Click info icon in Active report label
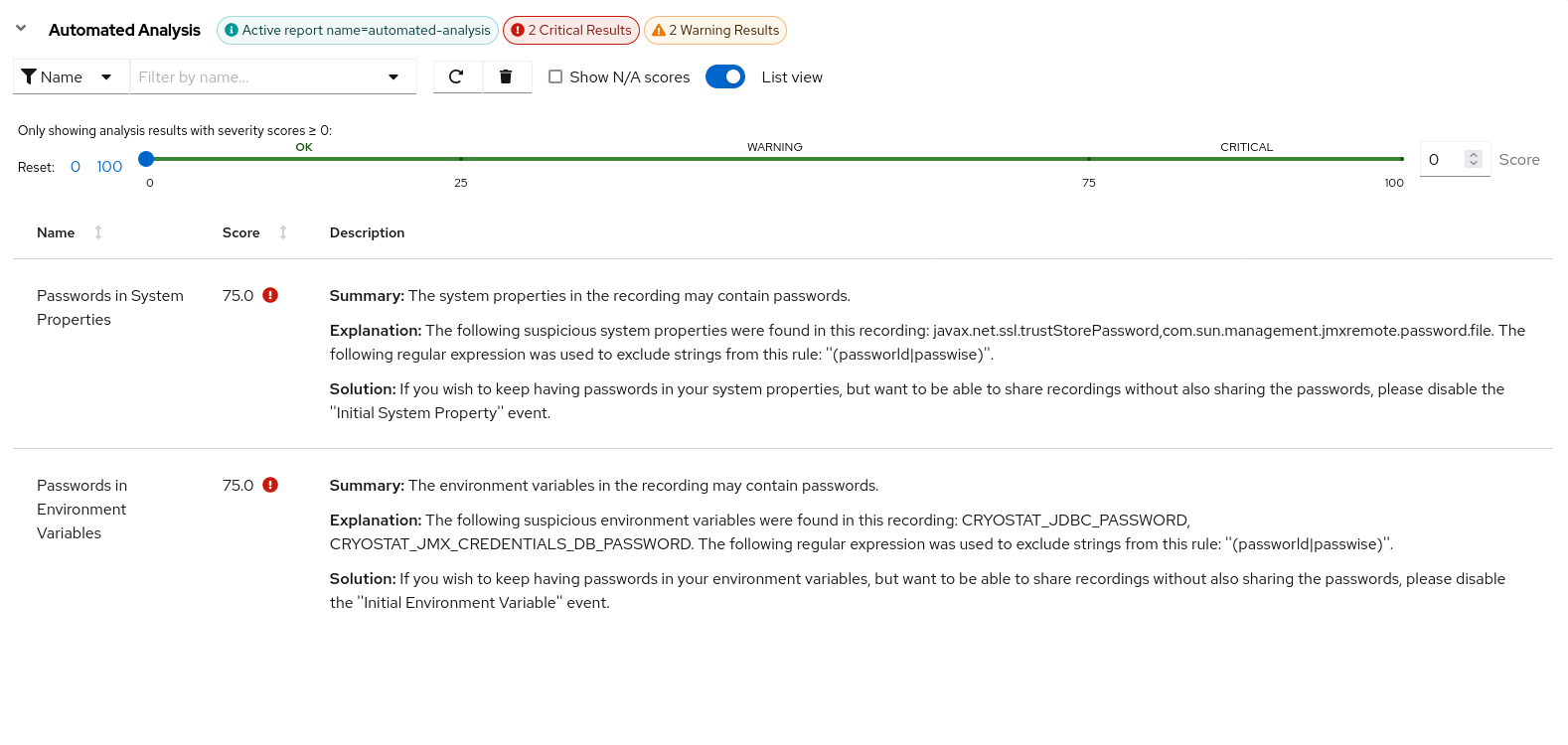Screen dimensions: 1568x745 click(232, 30)
